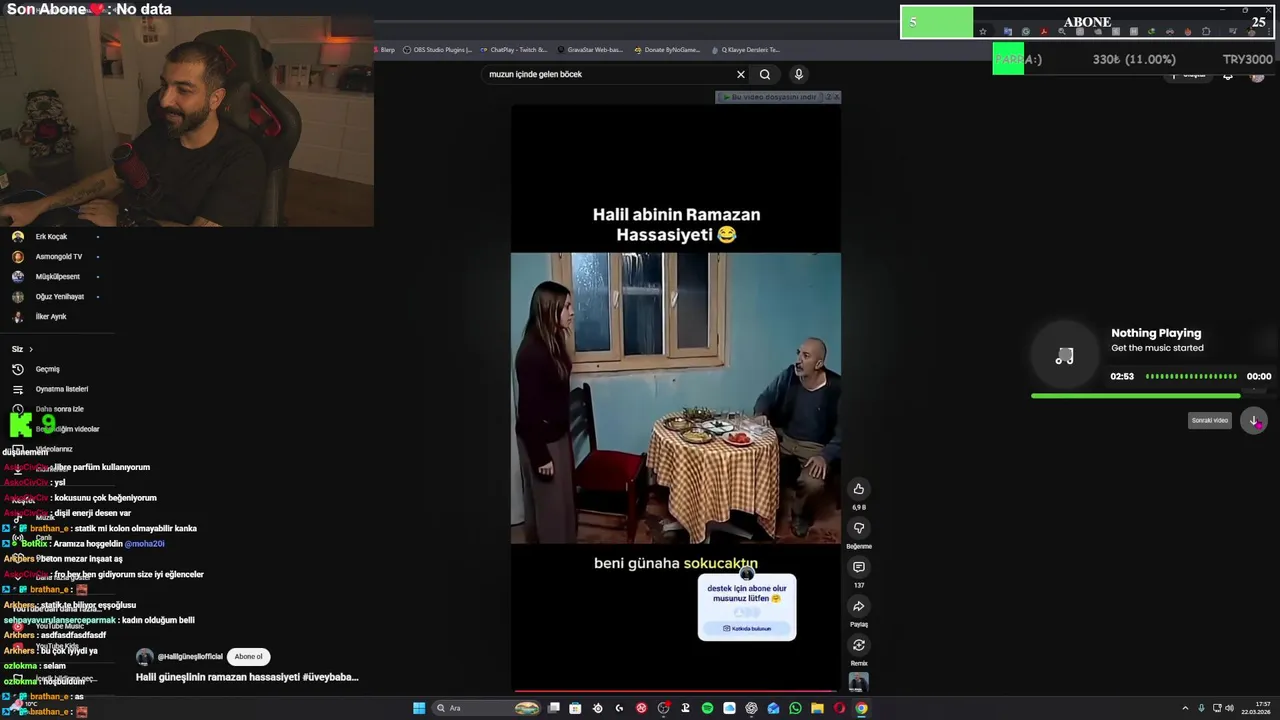
Task: Subscribe with the 'Abone ol' button
Action: [249, 657]
